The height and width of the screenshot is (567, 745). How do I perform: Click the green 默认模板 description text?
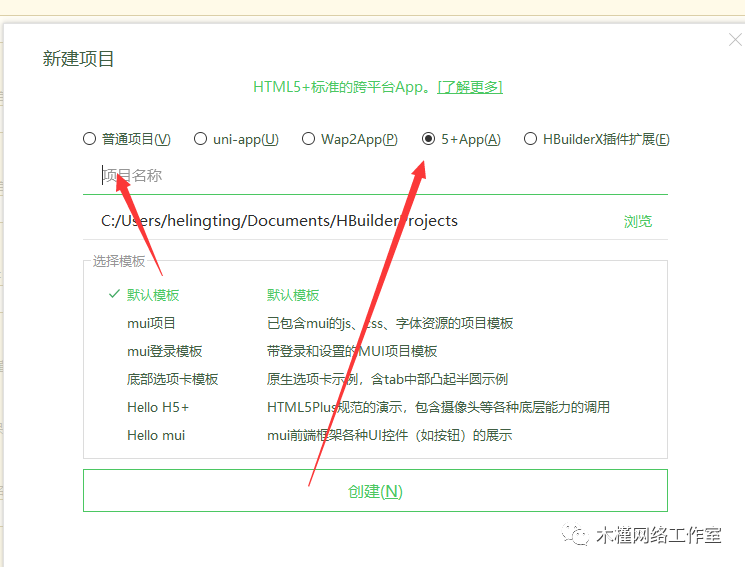[293, 295]
